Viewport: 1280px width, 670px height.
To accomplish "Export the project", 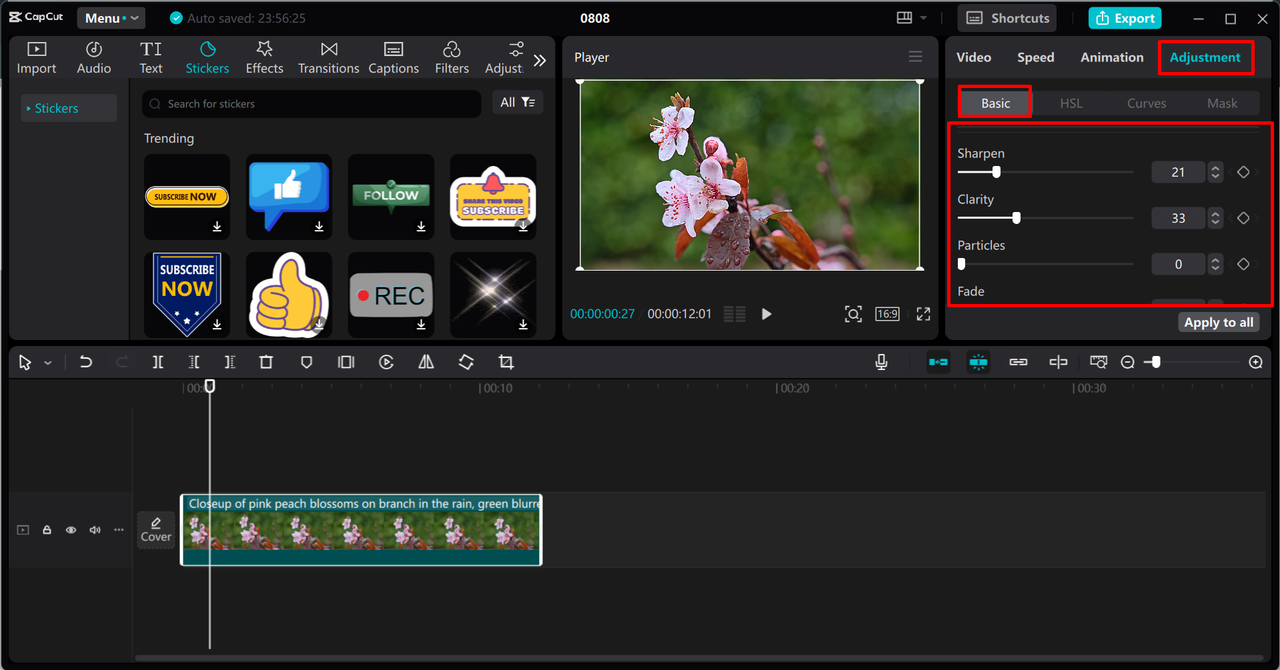I will (1125, 18).
